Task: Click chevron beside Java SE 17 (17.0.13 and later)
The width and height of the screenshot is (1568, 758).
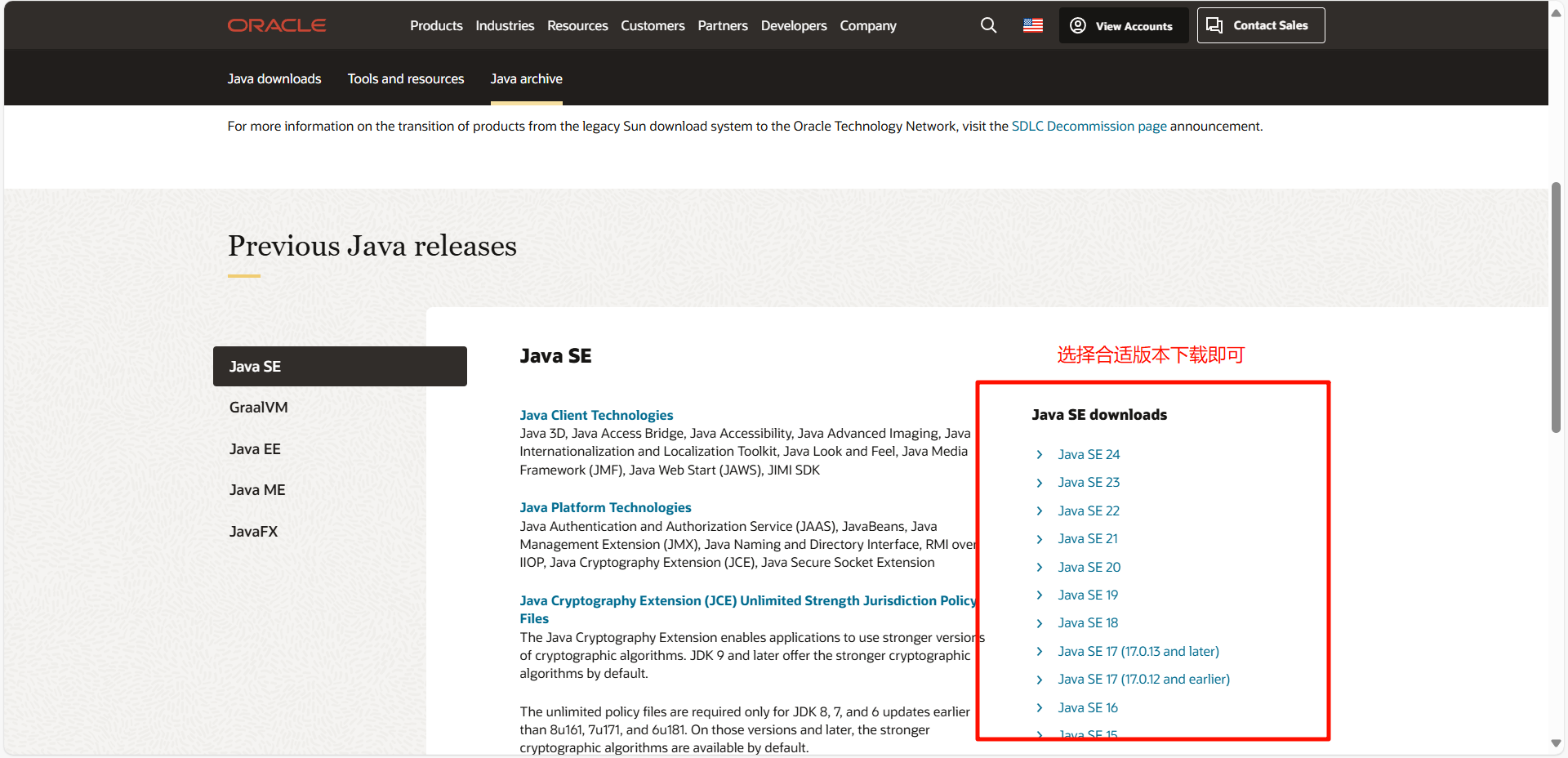Action: click(x=1040, y=651)
